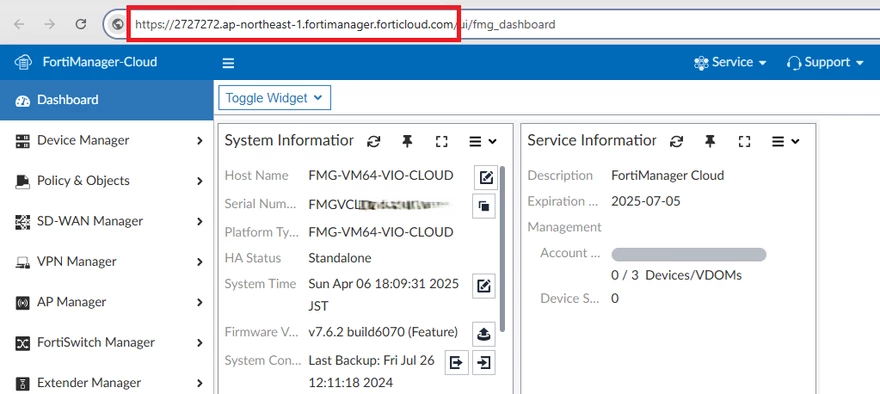Click the Extender Manager icon in the sidebar

22,383
